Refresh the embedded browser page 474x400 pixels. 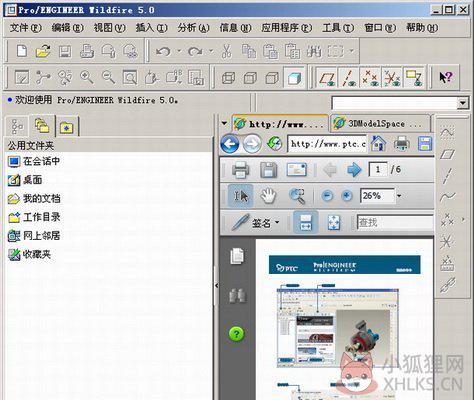click(x=275, y=144)
